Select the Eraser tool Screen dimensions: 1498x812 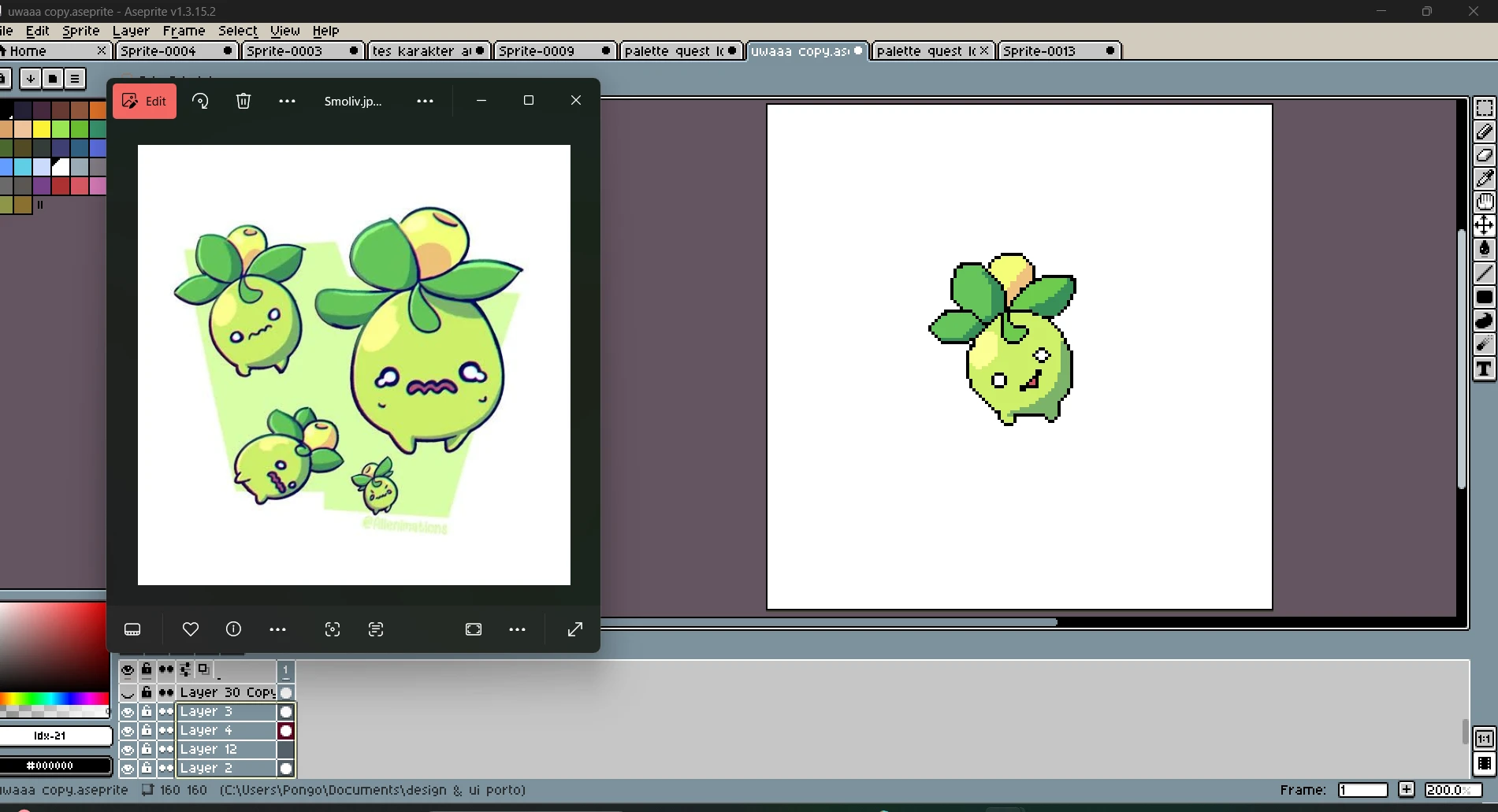1485,155
